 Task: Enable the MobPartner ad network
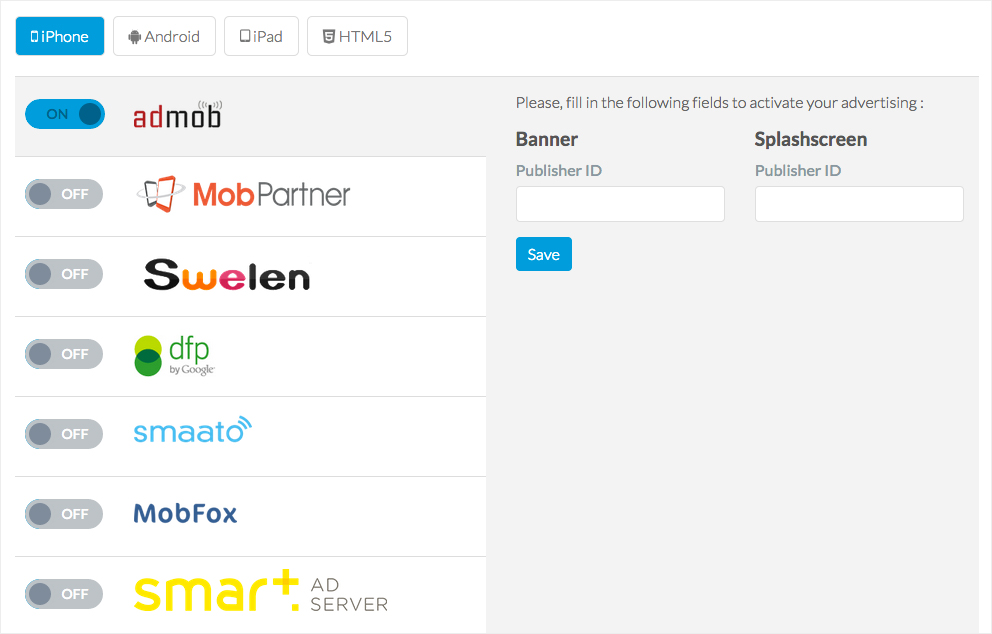coord(63,194)
